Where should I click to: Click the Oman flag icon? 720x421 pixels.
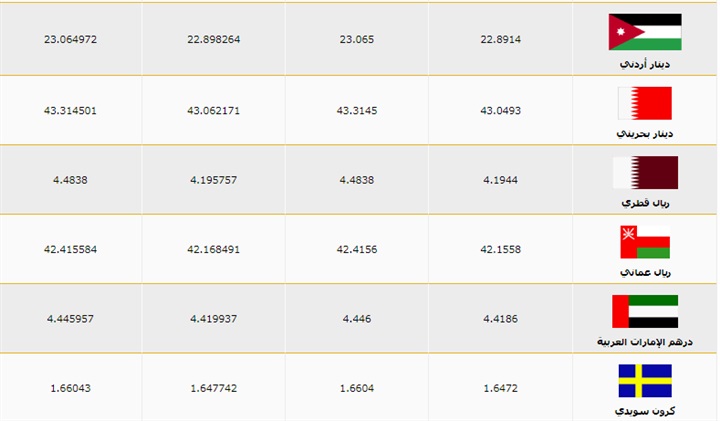tap(645, 242)
